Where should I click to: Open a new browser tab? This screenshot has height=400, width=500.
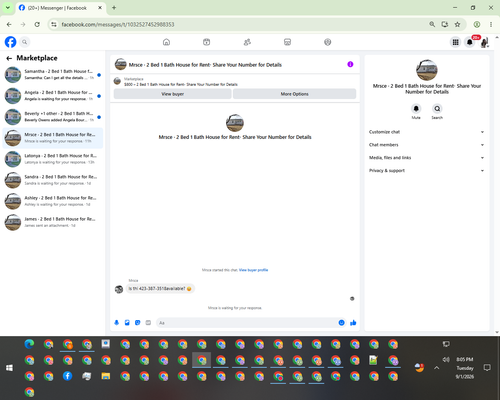click(x=114, y=8)
